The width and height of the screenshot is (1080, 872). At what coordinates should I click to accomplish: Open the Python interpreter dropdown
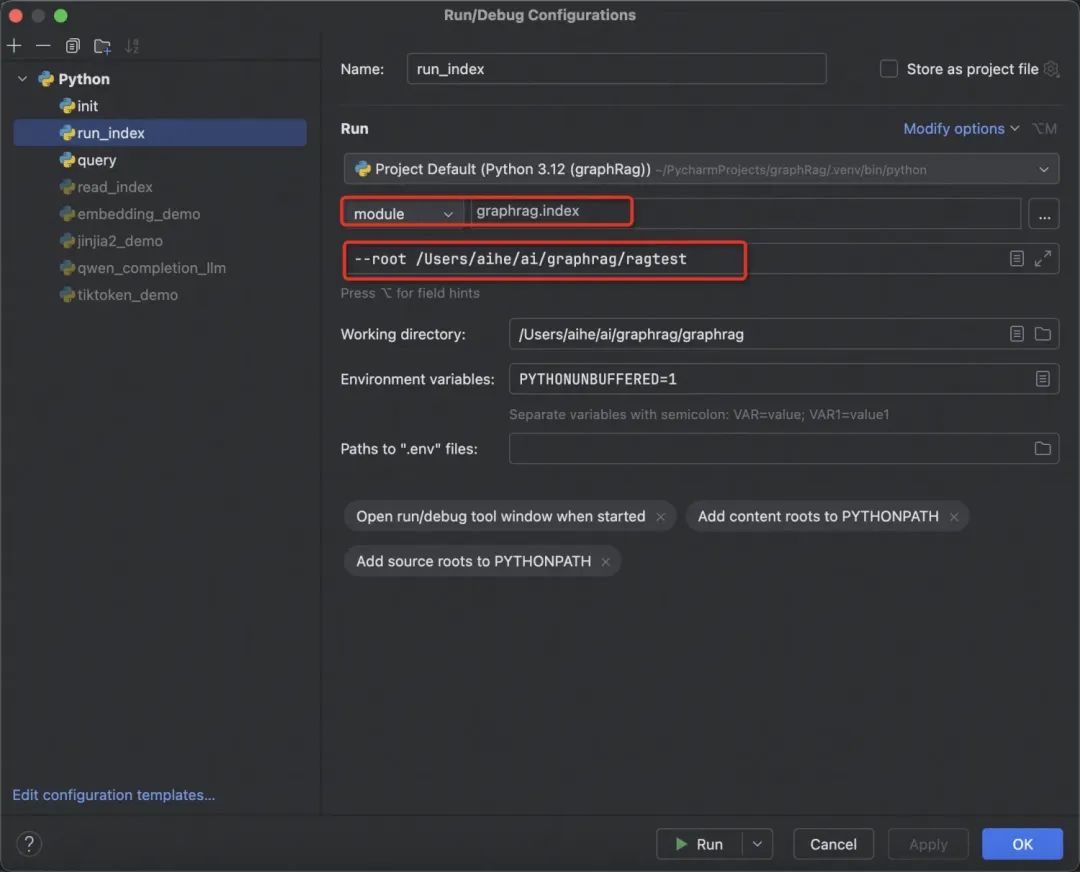coord(1044,169)
